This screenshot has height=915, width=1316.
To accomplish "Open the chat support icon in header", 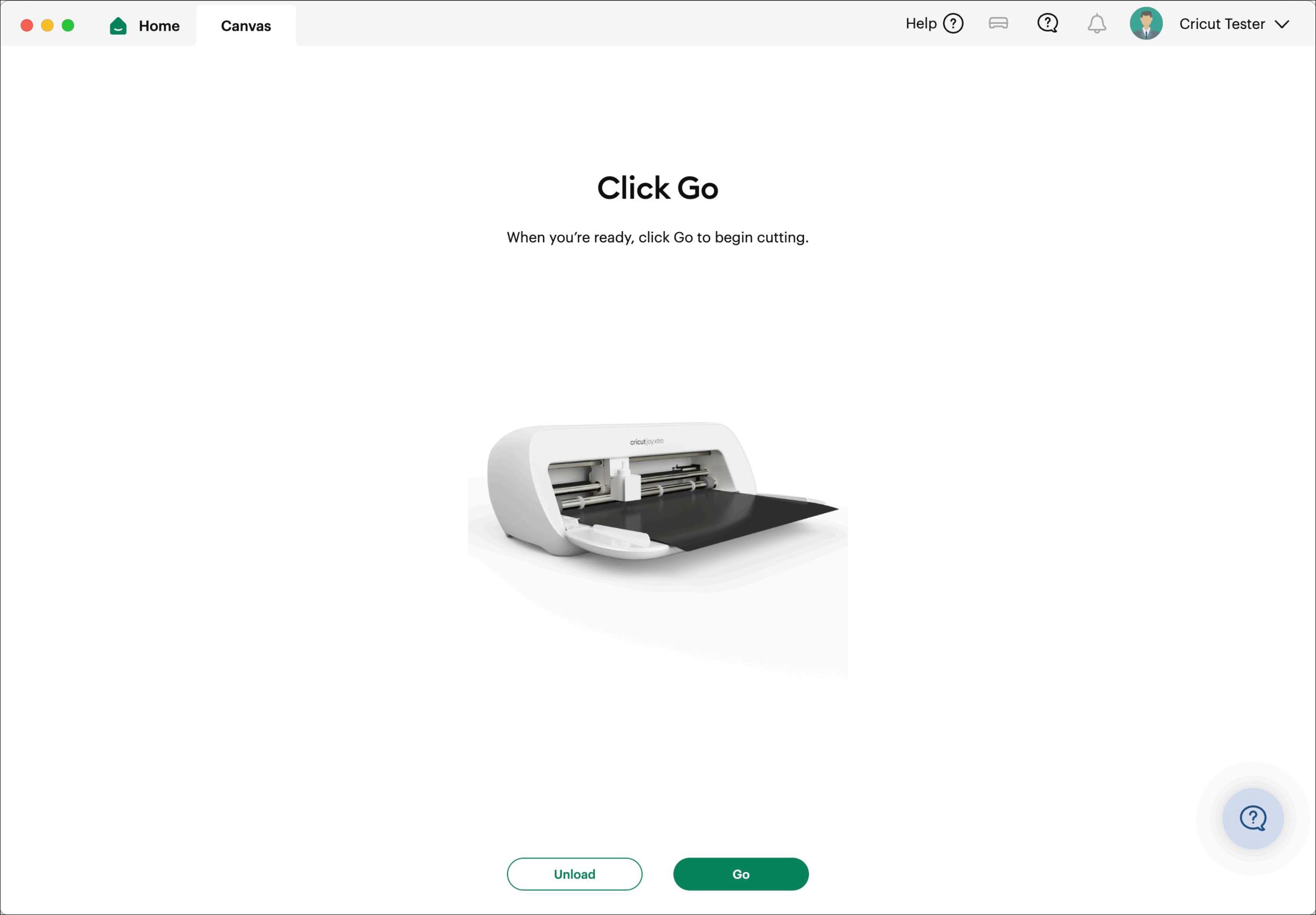I will (1048, 23).
